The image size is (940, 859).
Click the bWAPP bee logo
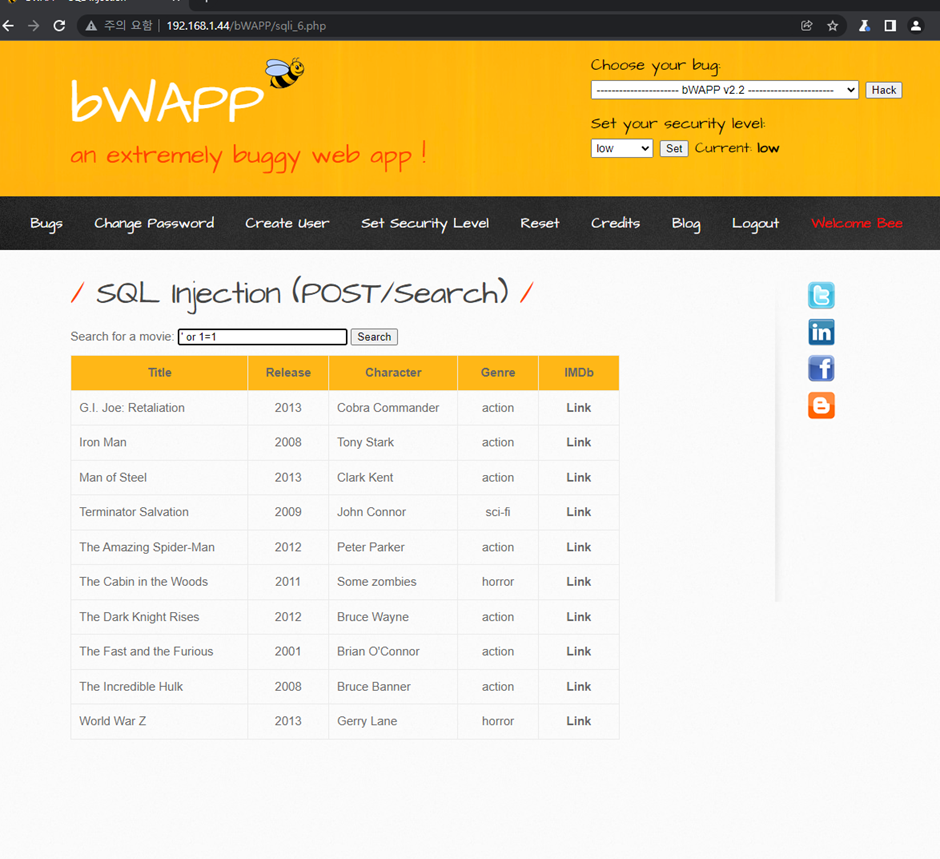click(284, 73)
